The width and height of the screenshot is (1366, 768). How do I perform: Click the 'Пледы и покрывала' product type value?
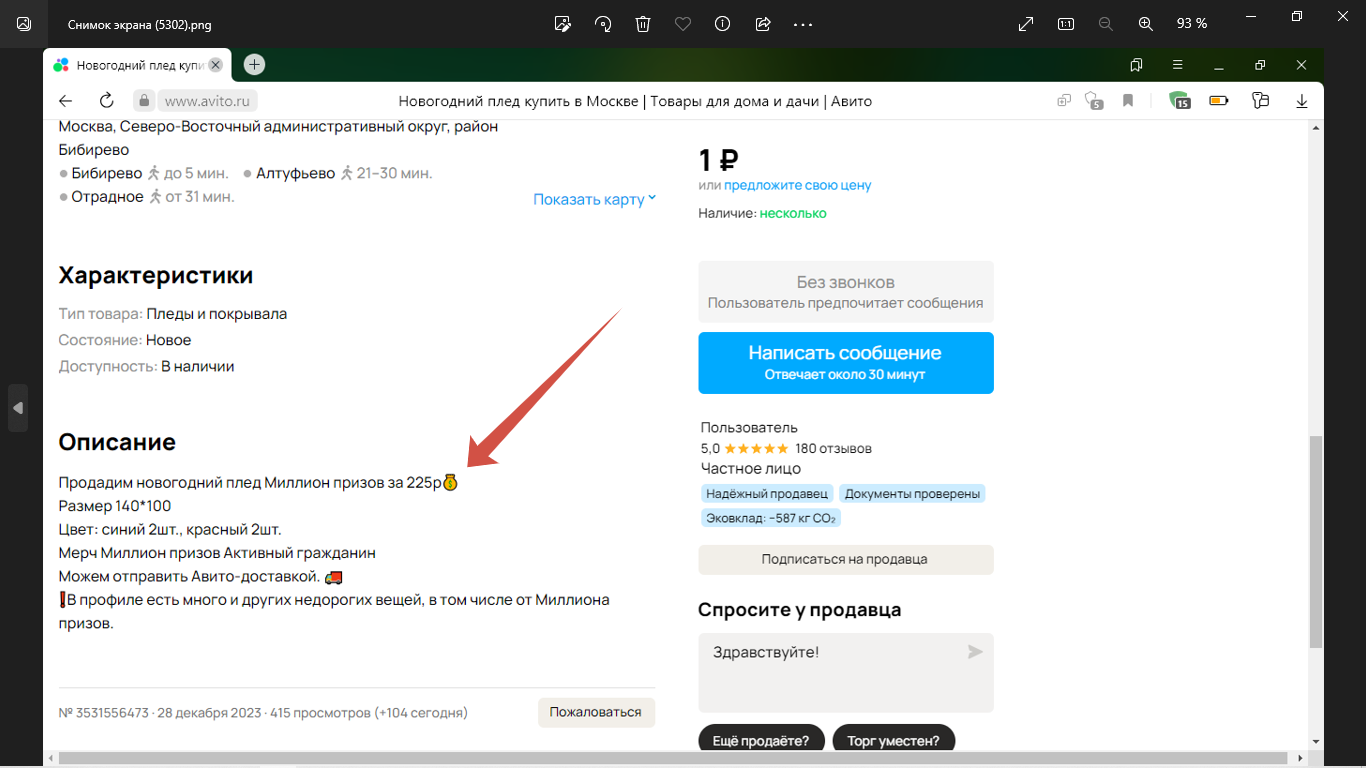(x=217, y=314)
